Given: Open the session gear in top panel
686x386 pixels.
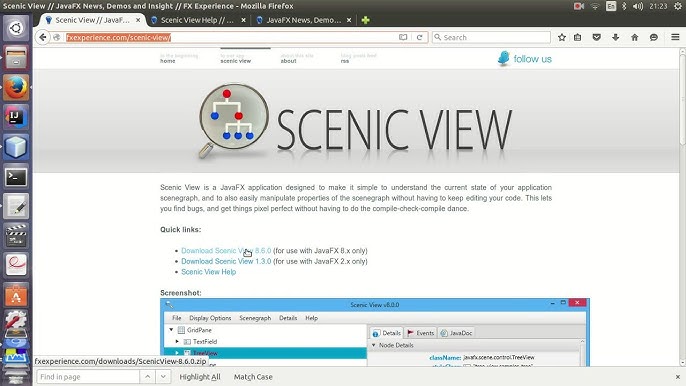Looking at the screenshot, I should click(x=678, y=6).
